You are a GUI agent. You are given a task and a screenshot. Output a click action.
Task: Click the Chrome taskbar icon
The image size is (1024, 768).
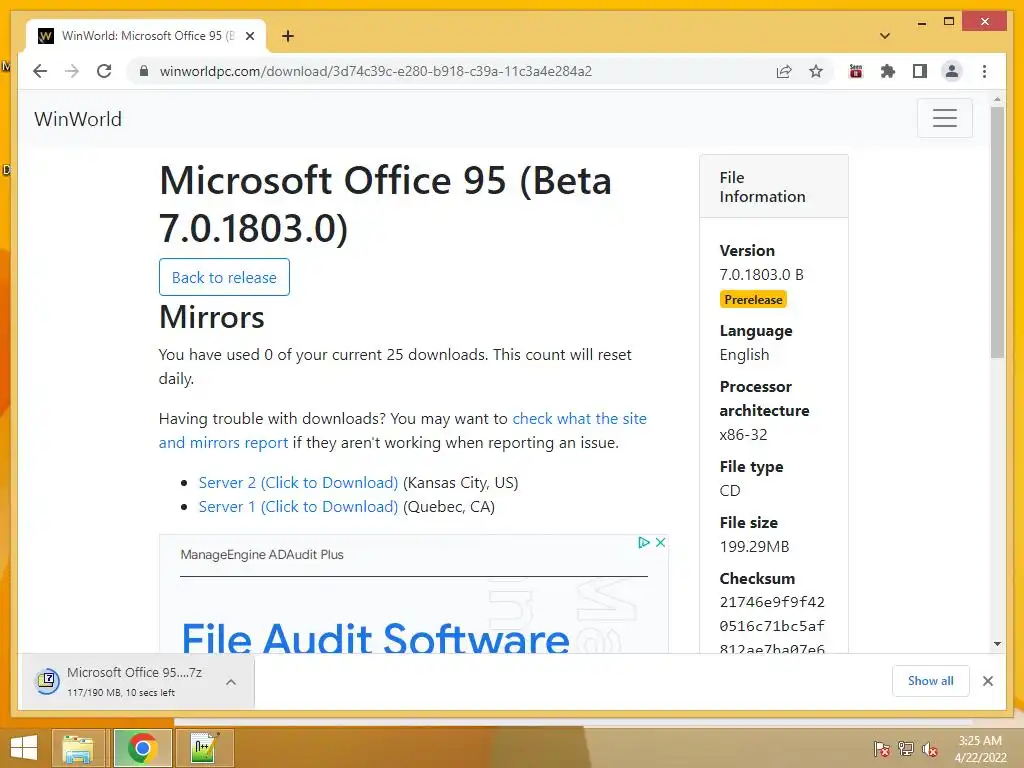tap(142, 748)
